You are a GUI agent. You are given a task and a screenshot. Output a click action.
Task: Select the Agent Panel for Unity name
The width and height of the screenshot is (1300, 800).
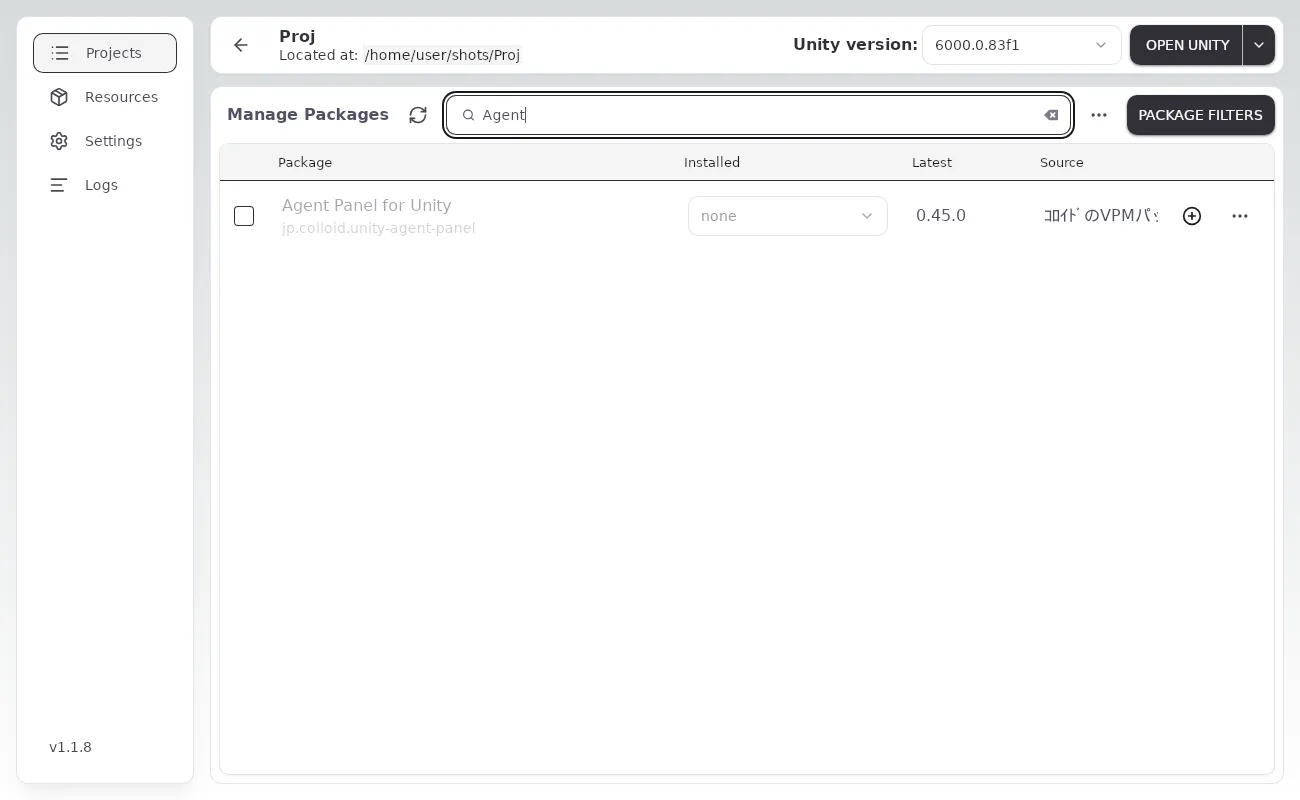pos(367,205)
